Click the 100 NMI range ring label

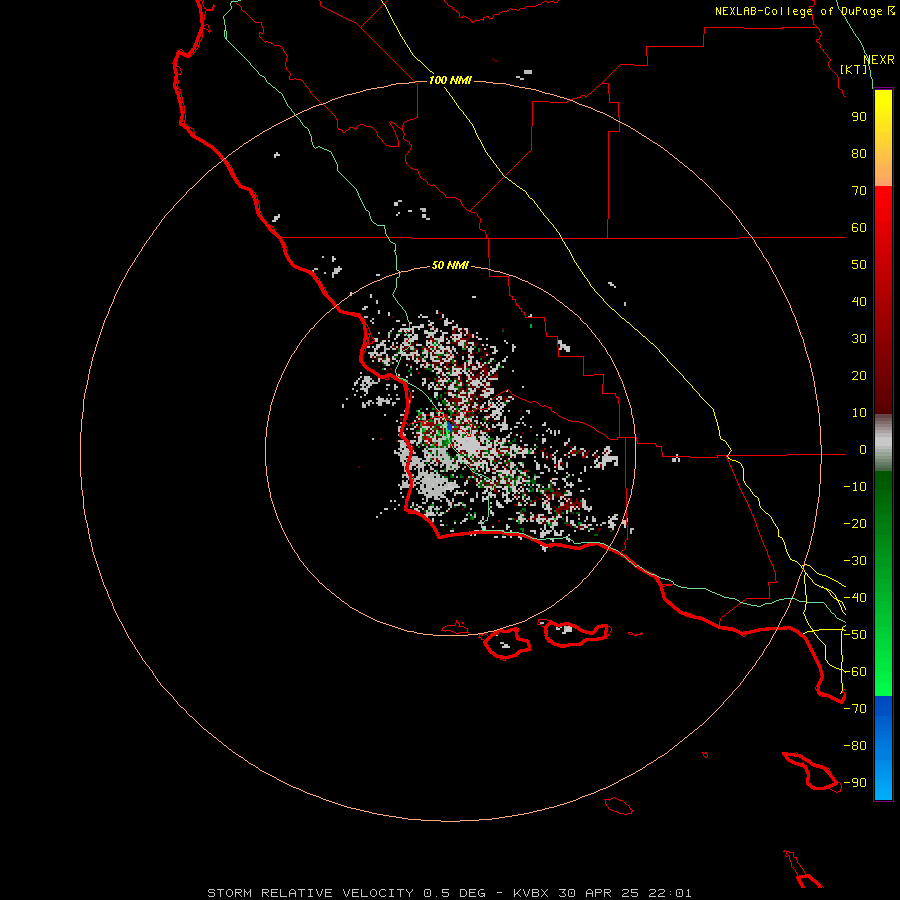[450, 80]
